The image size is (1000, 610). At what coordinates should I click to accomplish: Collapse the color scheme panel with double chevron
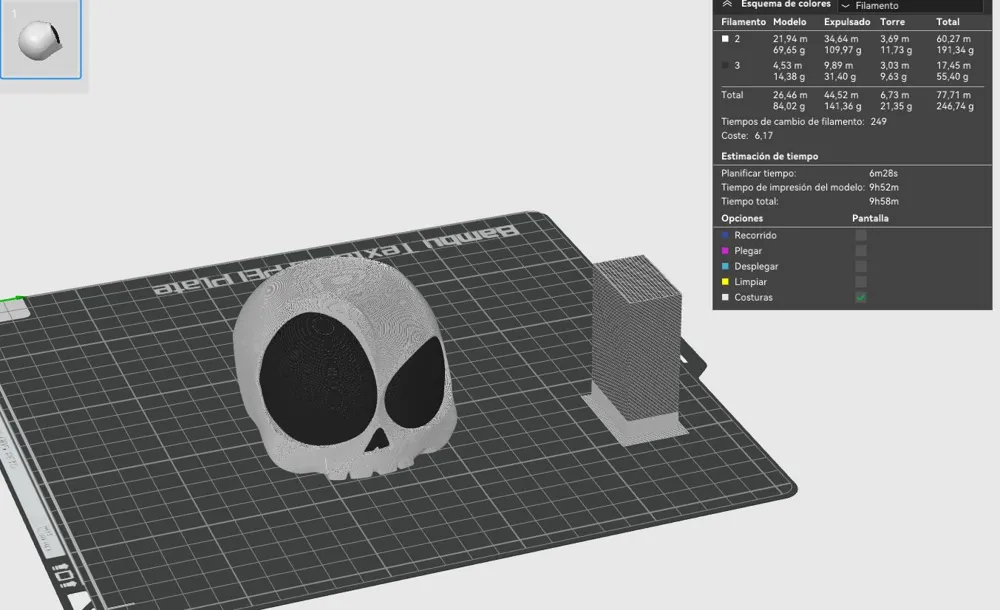726,4
